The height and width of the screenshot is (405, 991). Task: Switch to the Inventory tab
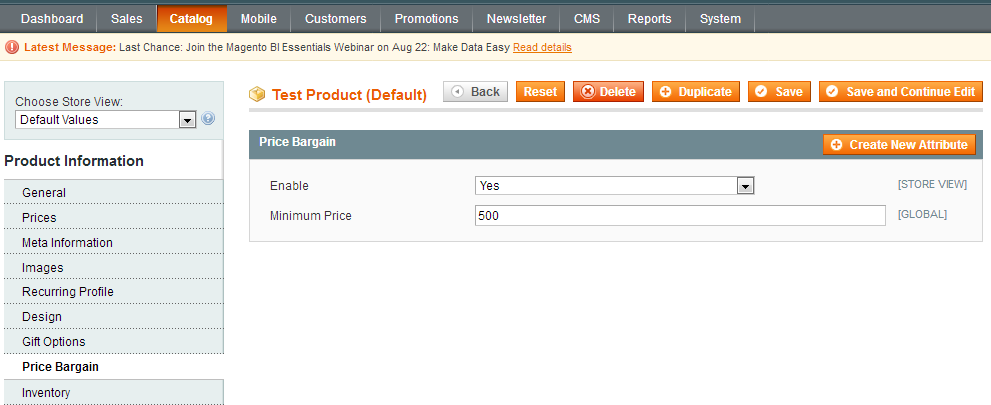click(x=46, y=393)
